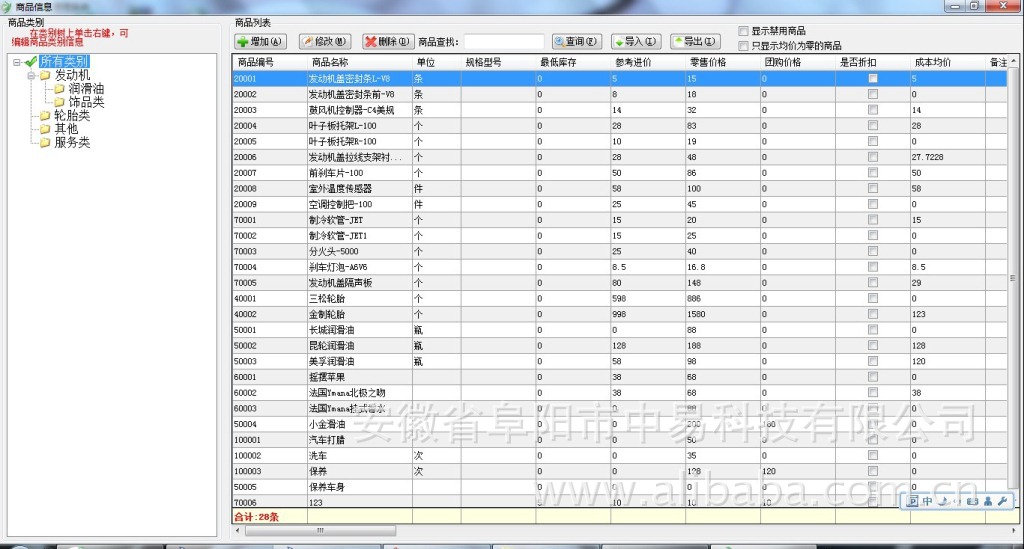Viewport: 1024px width, 549px height.
Task: Click the horizontal scrollbar right arrow
Action: pos(1013,531)
